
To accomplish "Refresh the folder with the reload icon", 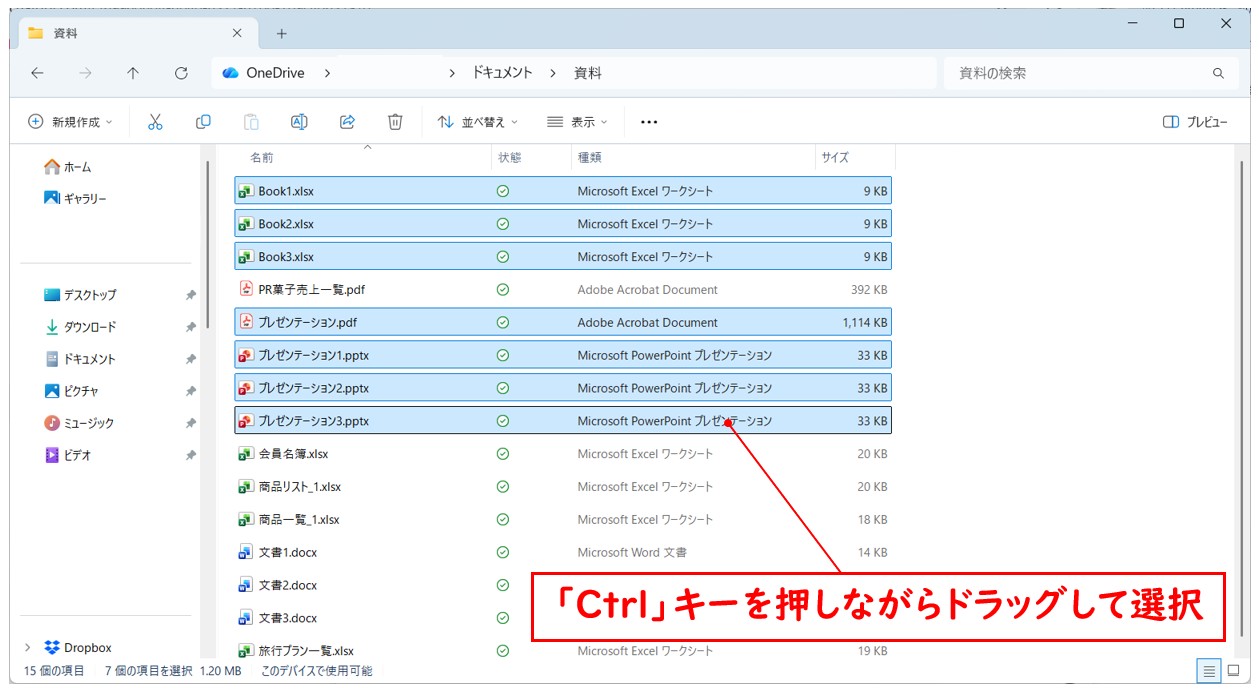I will (180, 72).
